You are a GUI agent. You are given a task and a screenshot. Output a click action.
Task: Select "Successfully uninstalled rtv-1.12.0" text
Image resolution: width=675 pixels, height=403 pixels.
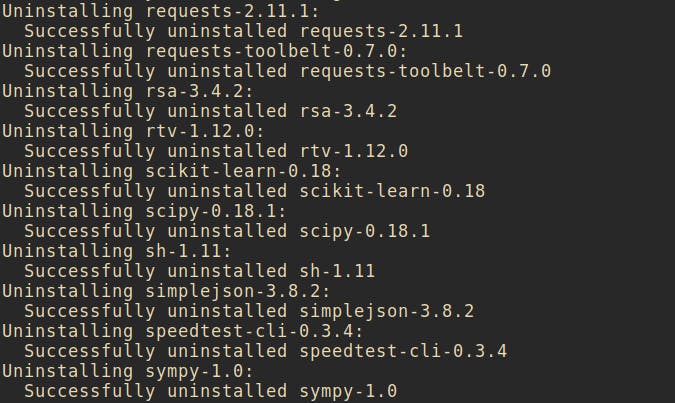point(215,150)
